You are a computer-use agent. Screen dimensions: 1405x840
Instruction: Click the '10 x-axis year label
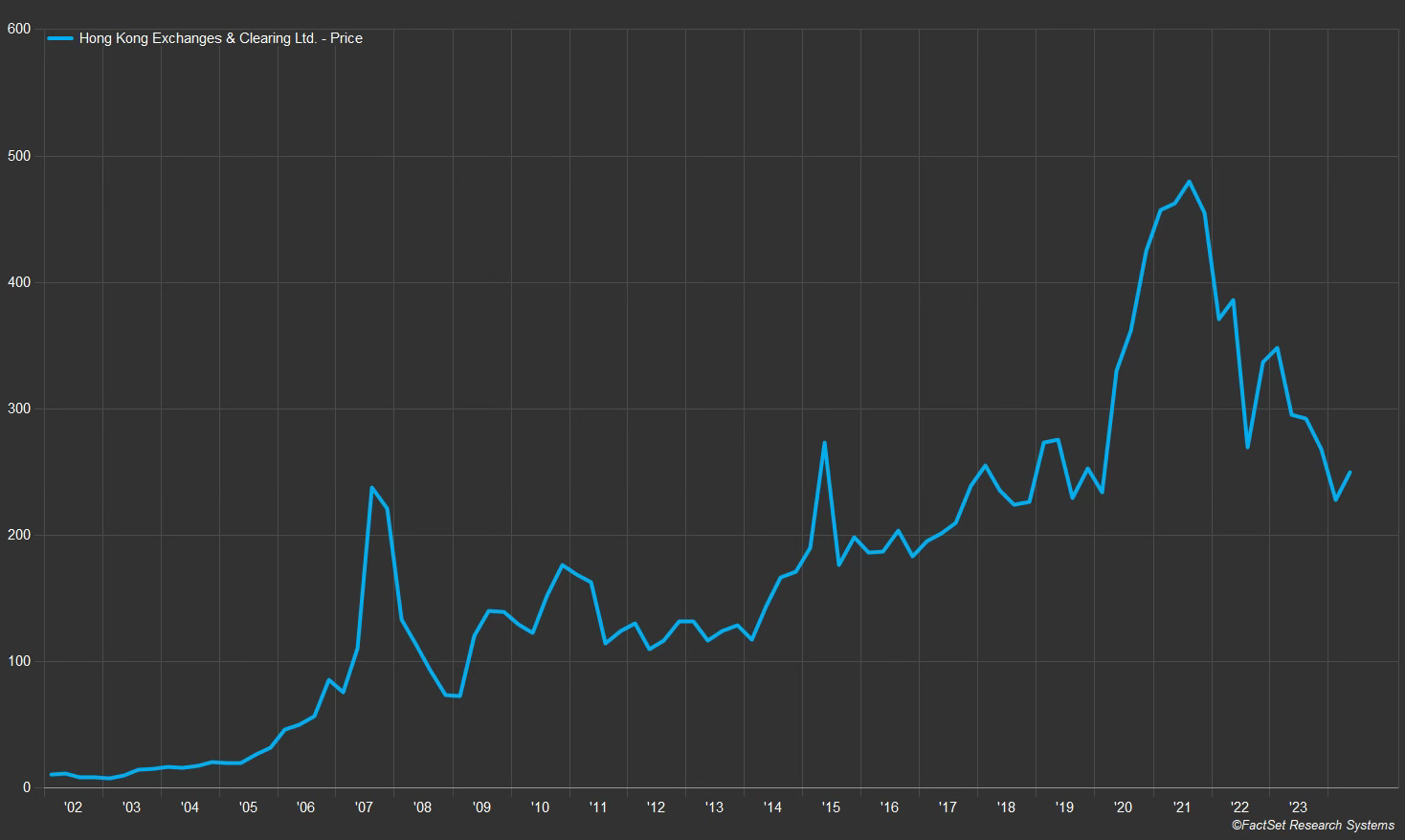coord(540,807)
